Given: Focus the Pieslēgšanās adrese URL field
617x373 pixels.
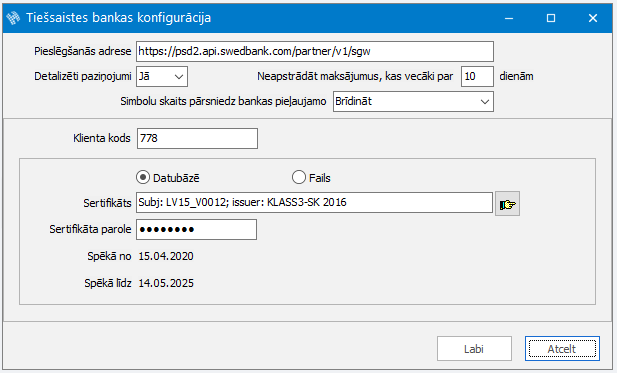Looking at the screenshot, I should coord(315,52).
